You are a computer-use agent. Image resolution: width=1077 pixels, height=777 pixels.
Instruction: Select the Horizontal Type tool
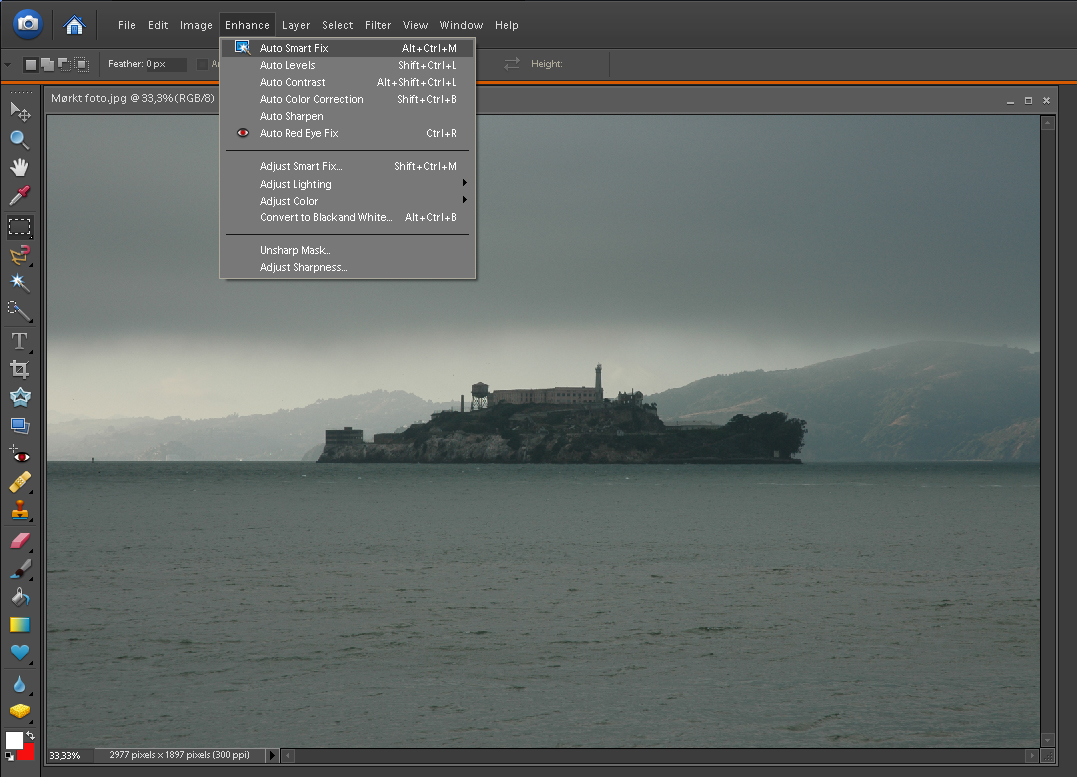pos(19,341)
